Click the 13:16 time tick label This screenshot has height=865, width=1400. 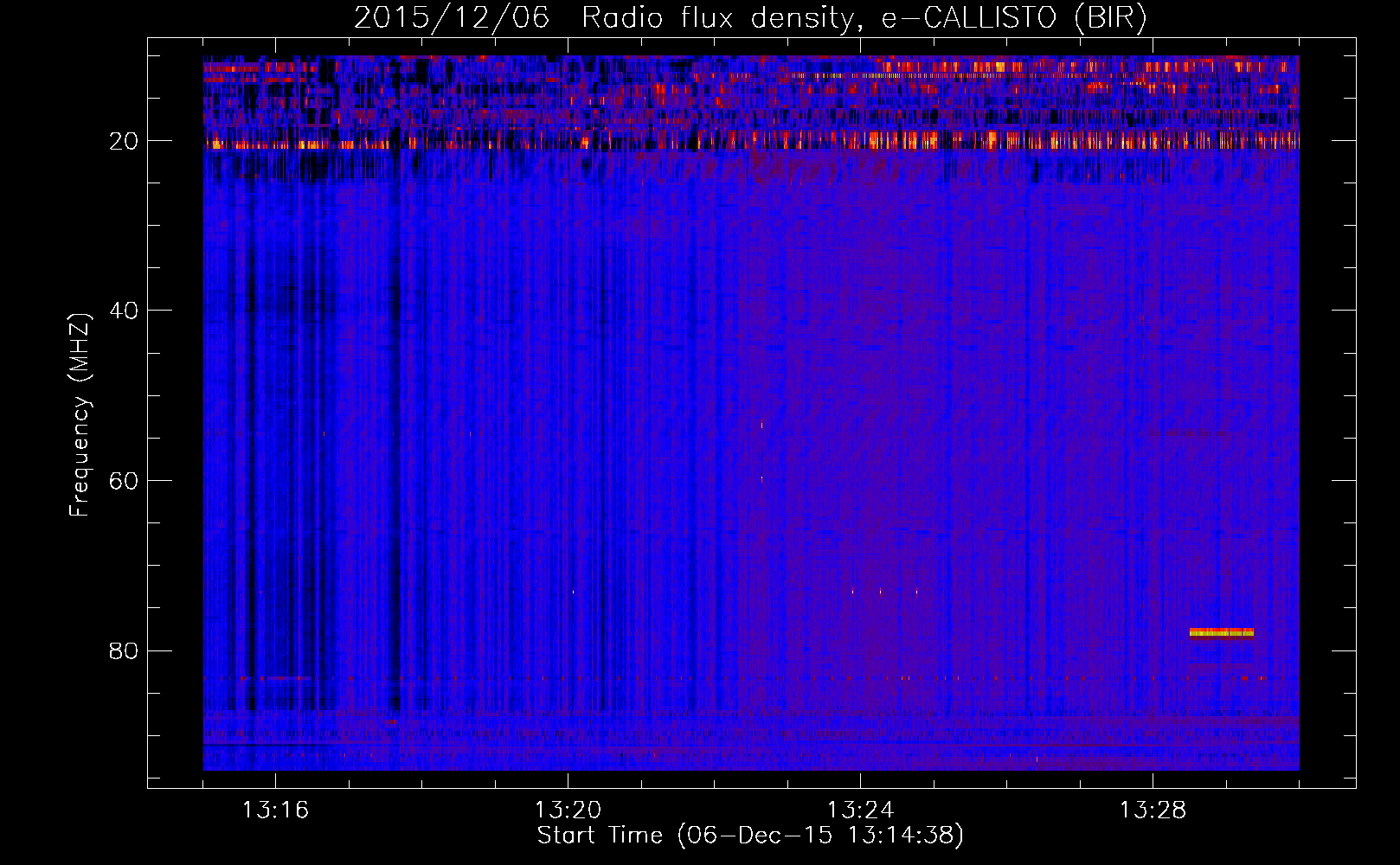point(275,810)
